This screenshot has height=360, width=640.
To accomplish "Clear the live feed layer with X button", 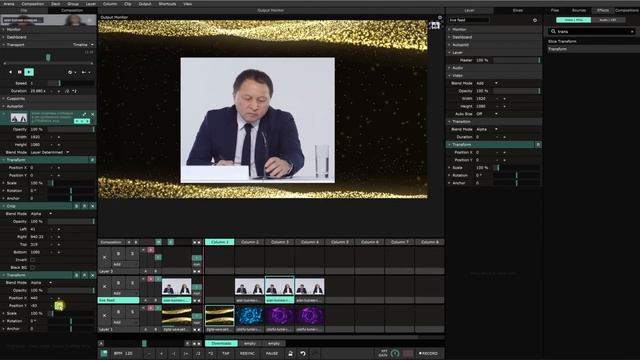I will pyautogui.click(x=104, y=287).
